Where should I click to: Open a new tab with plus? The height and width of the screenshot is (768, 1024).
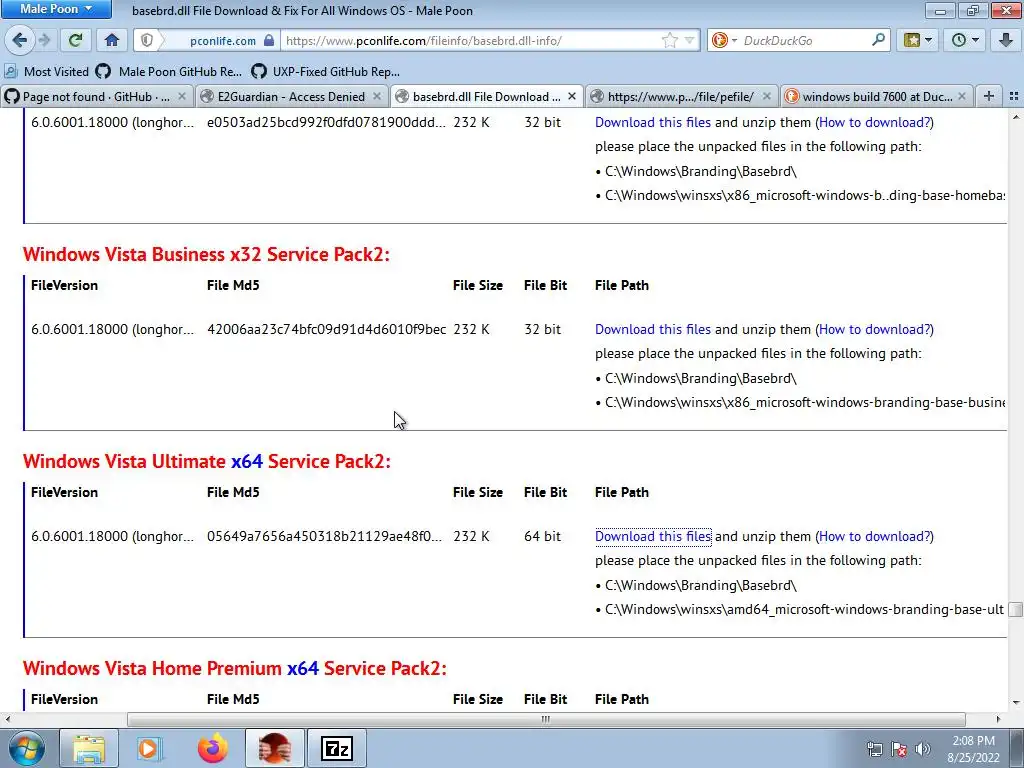click(x=989, y=97)
